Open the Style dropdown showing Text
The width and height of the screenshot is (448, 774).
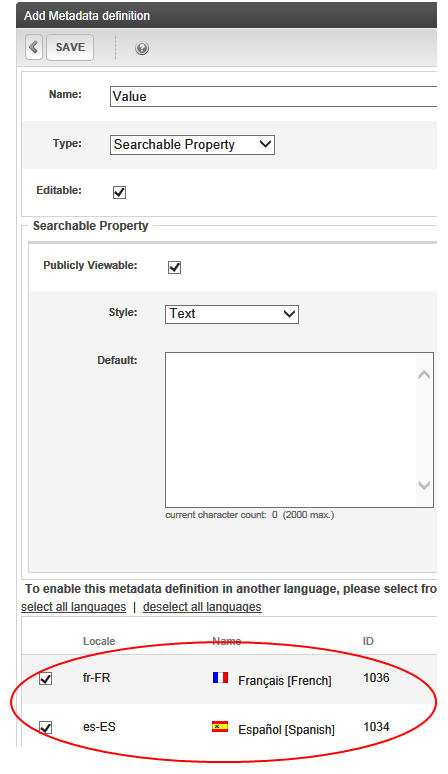pos(232,314)
